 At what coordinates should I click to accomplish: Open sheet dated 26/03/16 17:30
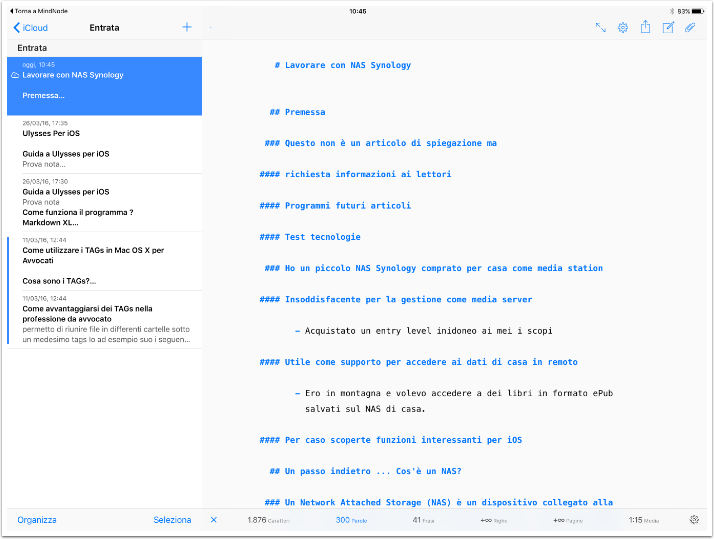[105, 203]
